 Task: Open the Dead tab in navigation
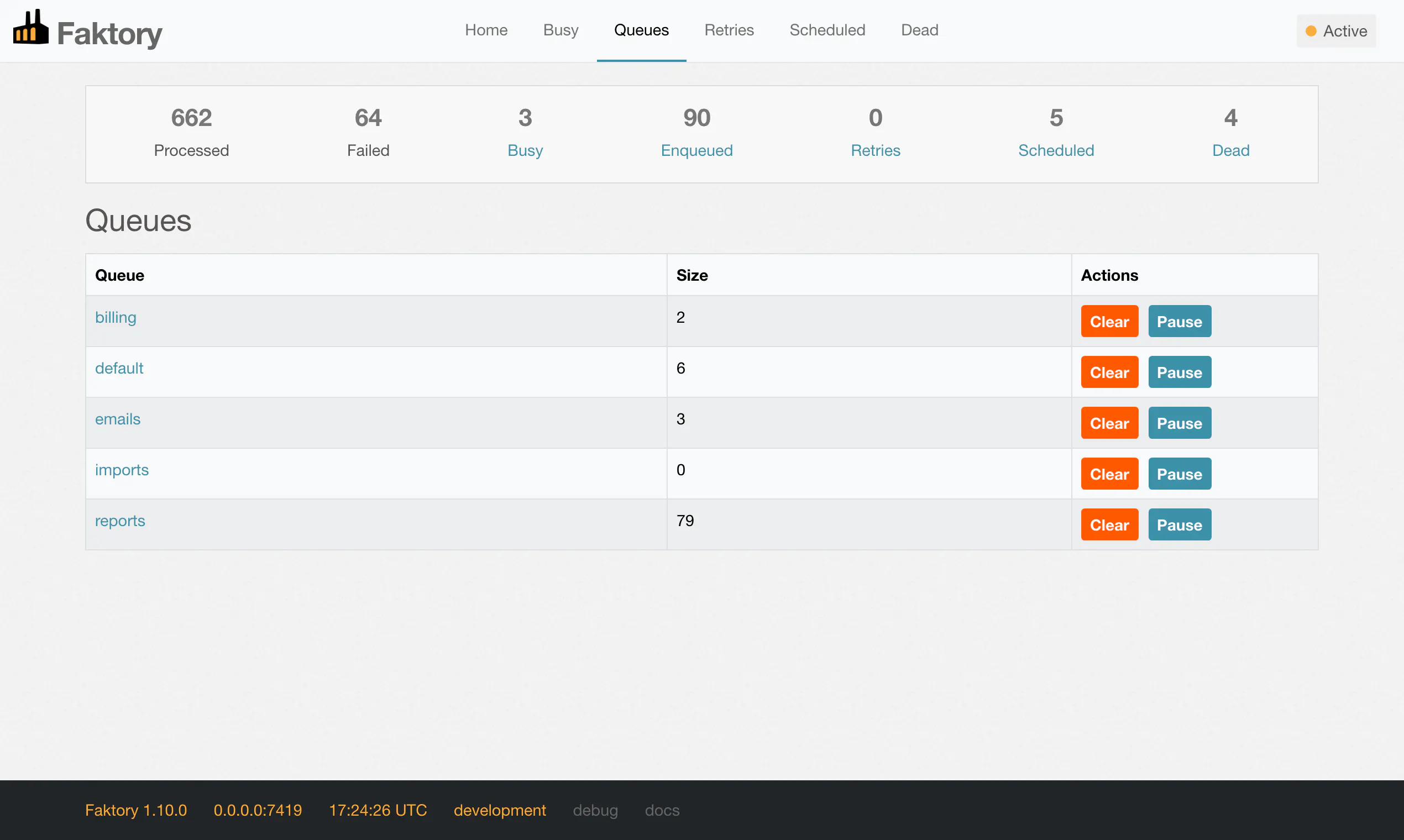tap(919, 30)
